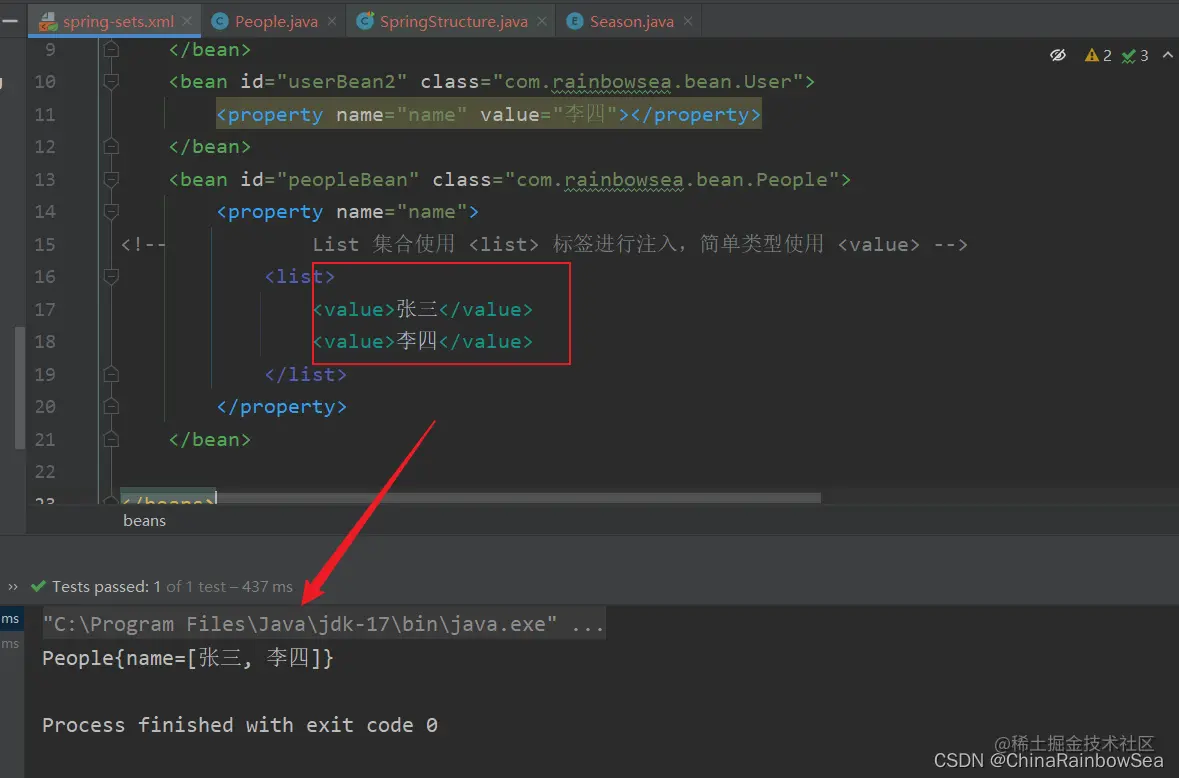
Task: Collapse the peopleBean bean at line 13
Action: point(111,179)
